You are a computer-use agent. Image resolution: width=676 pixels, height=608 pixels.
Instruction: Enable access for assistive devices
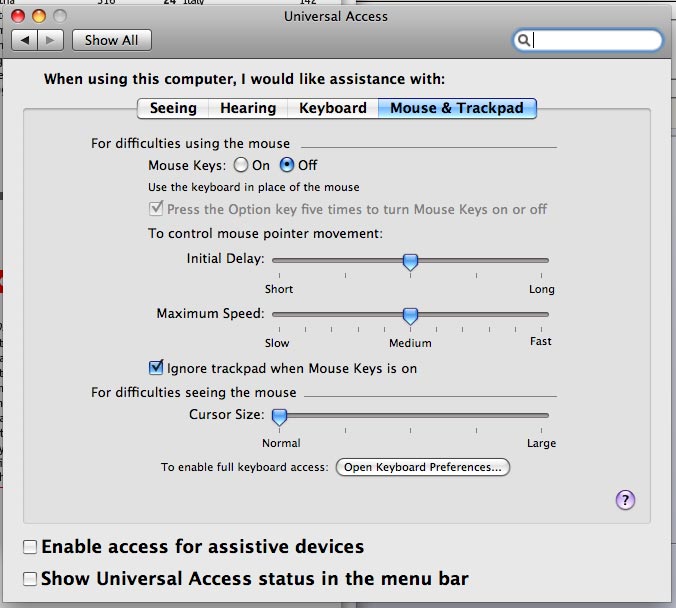point(30,547)
